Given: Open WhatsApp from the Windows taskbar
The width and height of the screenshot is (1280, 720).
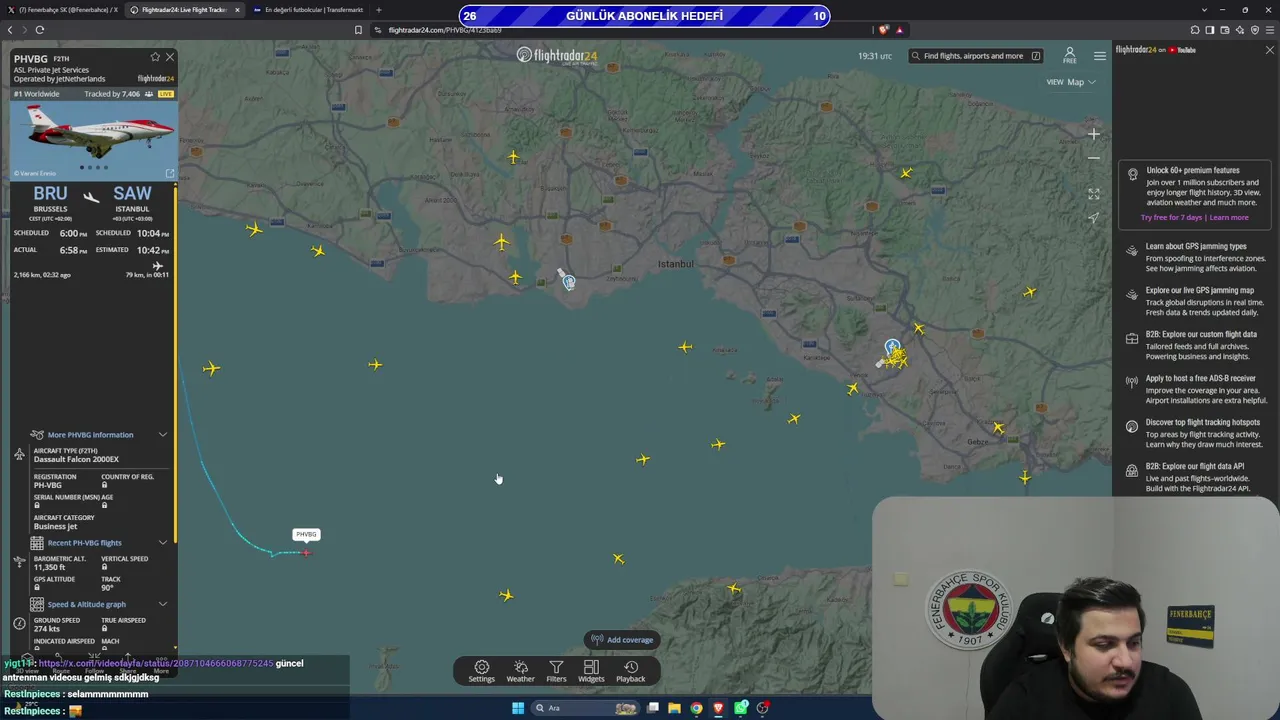Looking at the screenshot, I should pyautogui.click(x=741, y=708).
